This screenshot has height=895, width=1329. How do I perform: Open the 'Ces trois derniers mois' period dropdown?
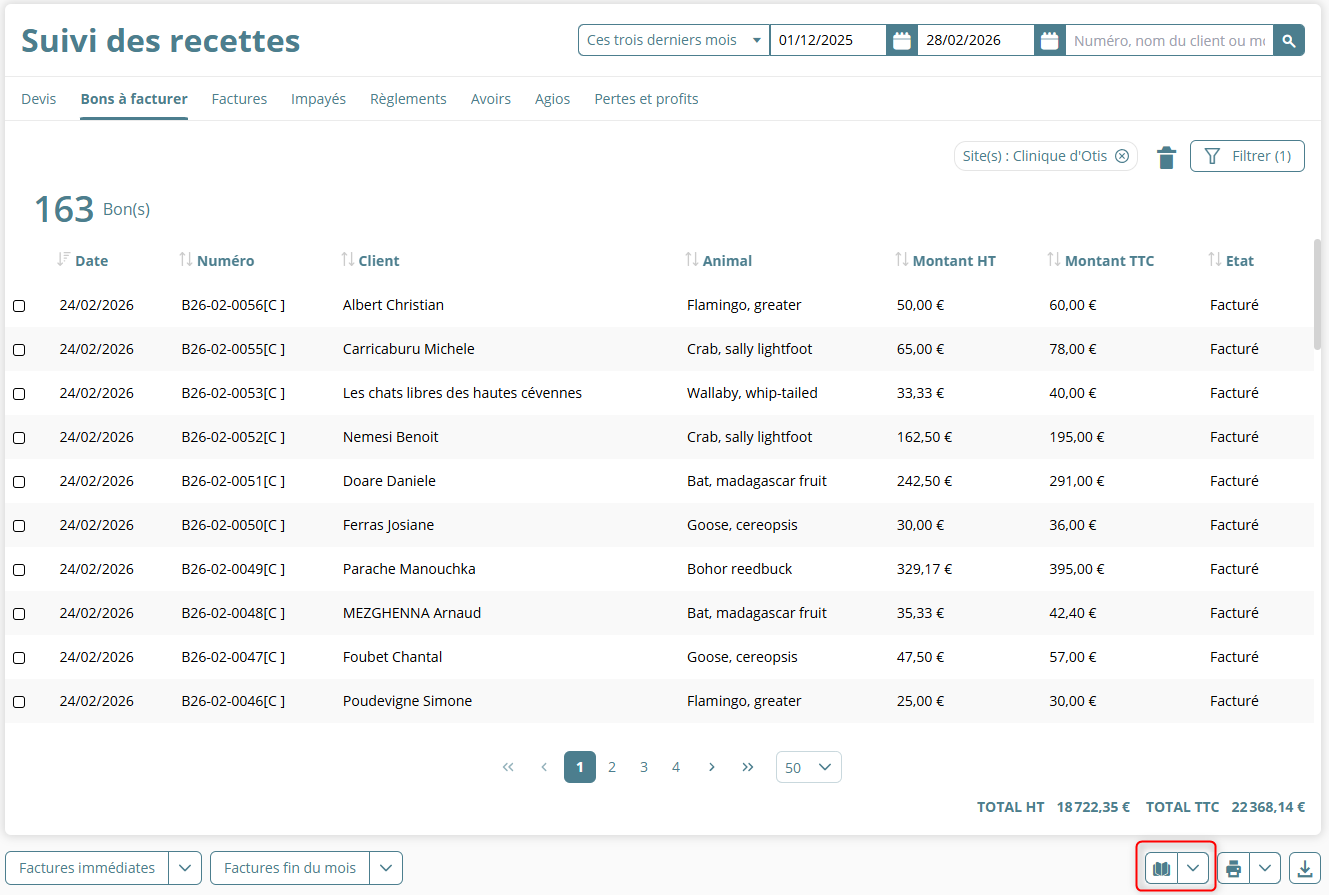[673, 41]
